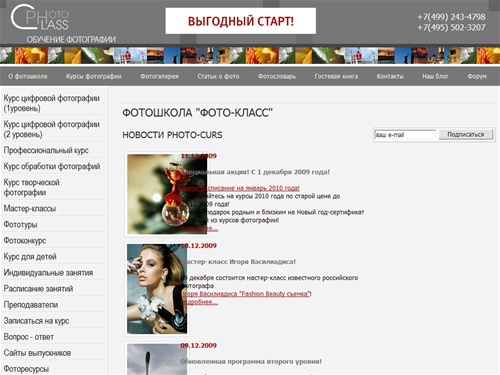500x375 pixels.
Task: Open 'Фототуры' sidebar link
Action: point(20,225)
